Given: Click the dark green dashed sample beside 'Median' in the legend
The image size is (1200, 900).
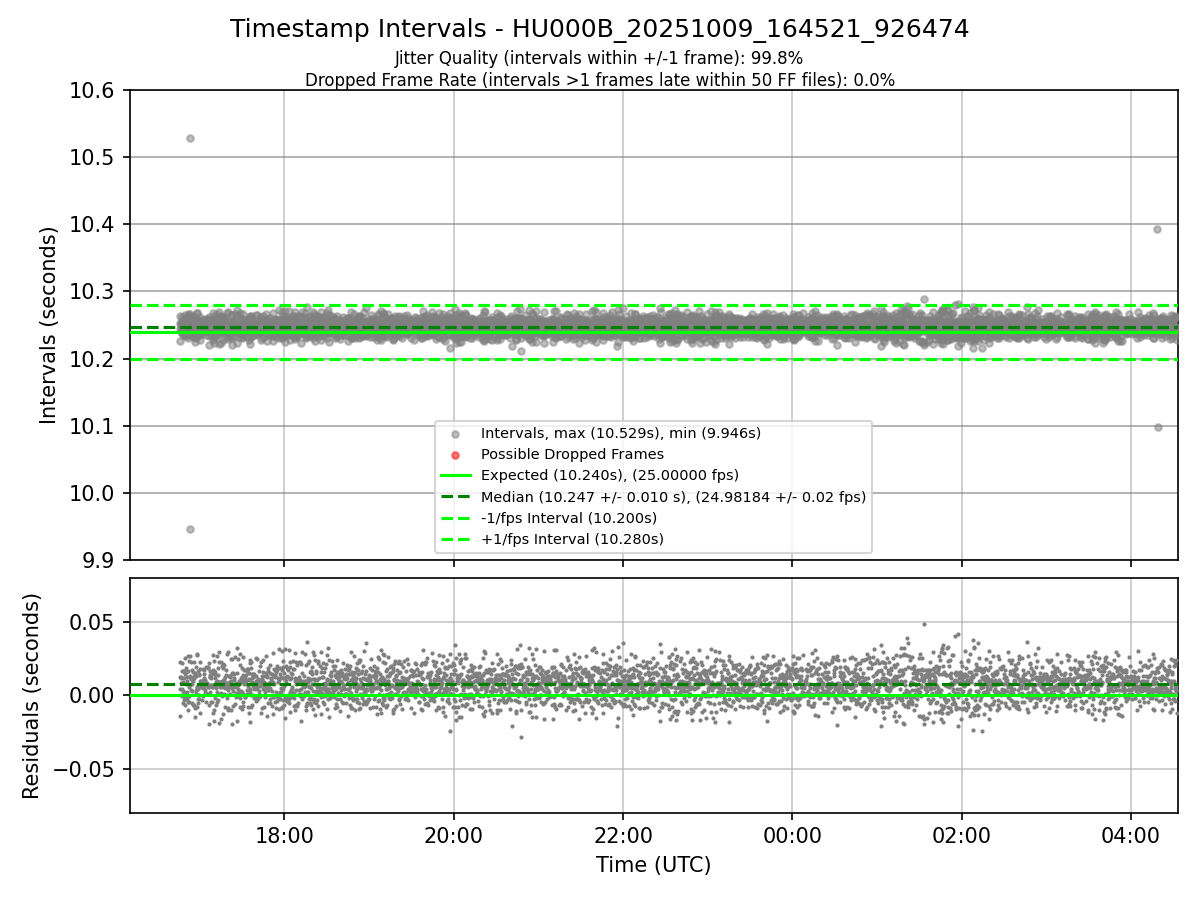Looking at the screenshot, I should click(455, 496).
